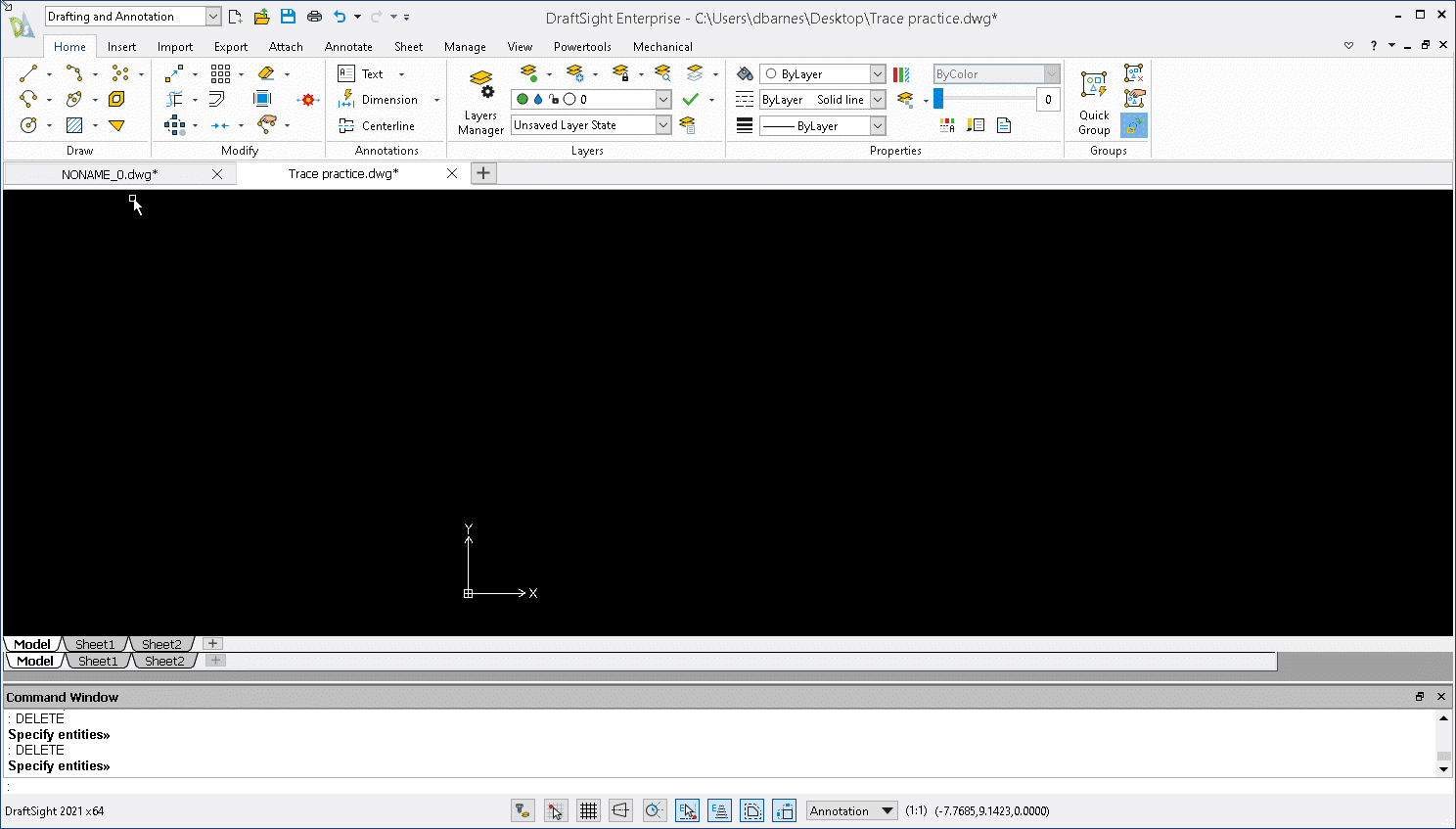Screen dimensions: 1456x829
Task: Click the paint bucket color icon in Properties
Action: tap(745, 73)
